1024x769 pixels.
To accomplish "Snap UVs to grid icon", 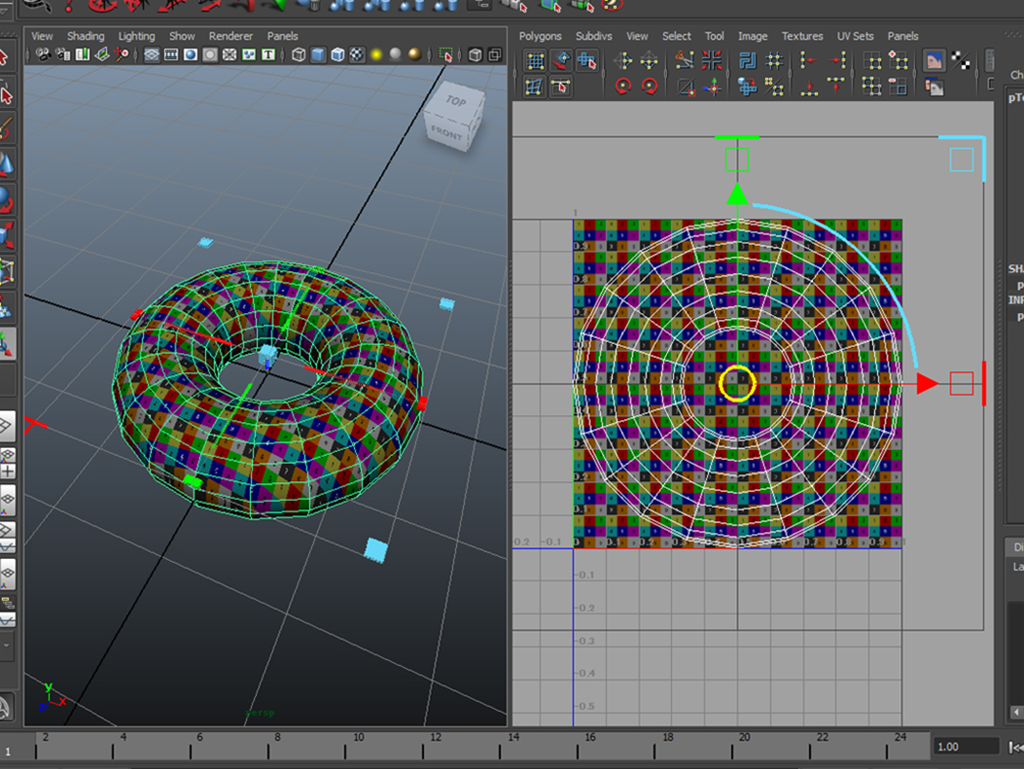I will click(x=775, y=62).
